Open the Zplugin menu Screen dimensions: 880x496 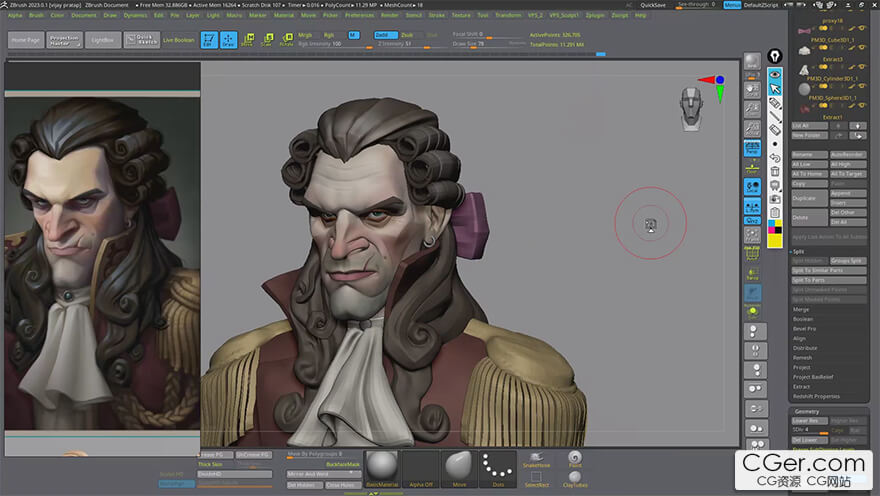595,15
